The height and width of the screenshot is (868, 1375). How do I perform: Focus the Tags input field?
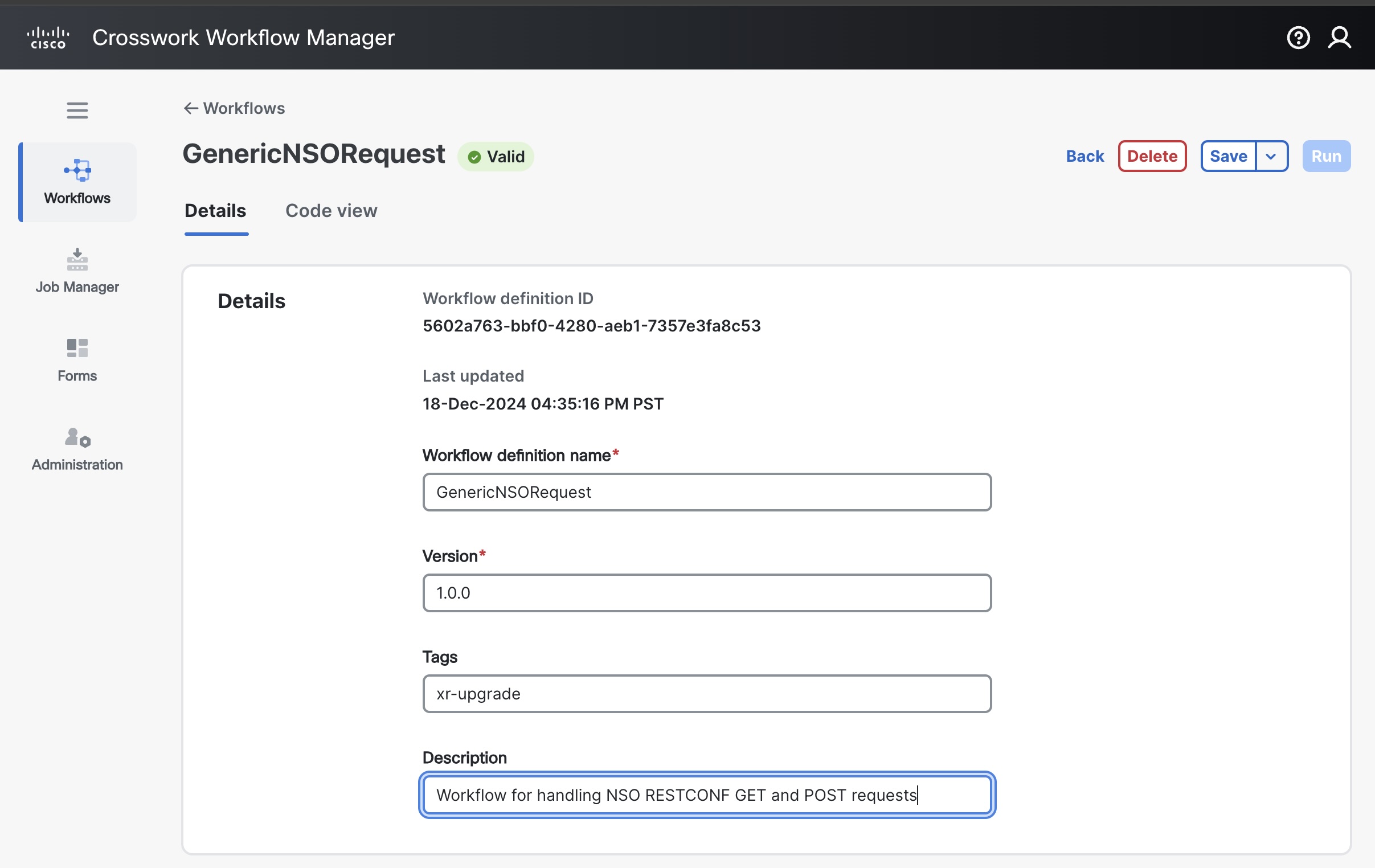(706, 693)
